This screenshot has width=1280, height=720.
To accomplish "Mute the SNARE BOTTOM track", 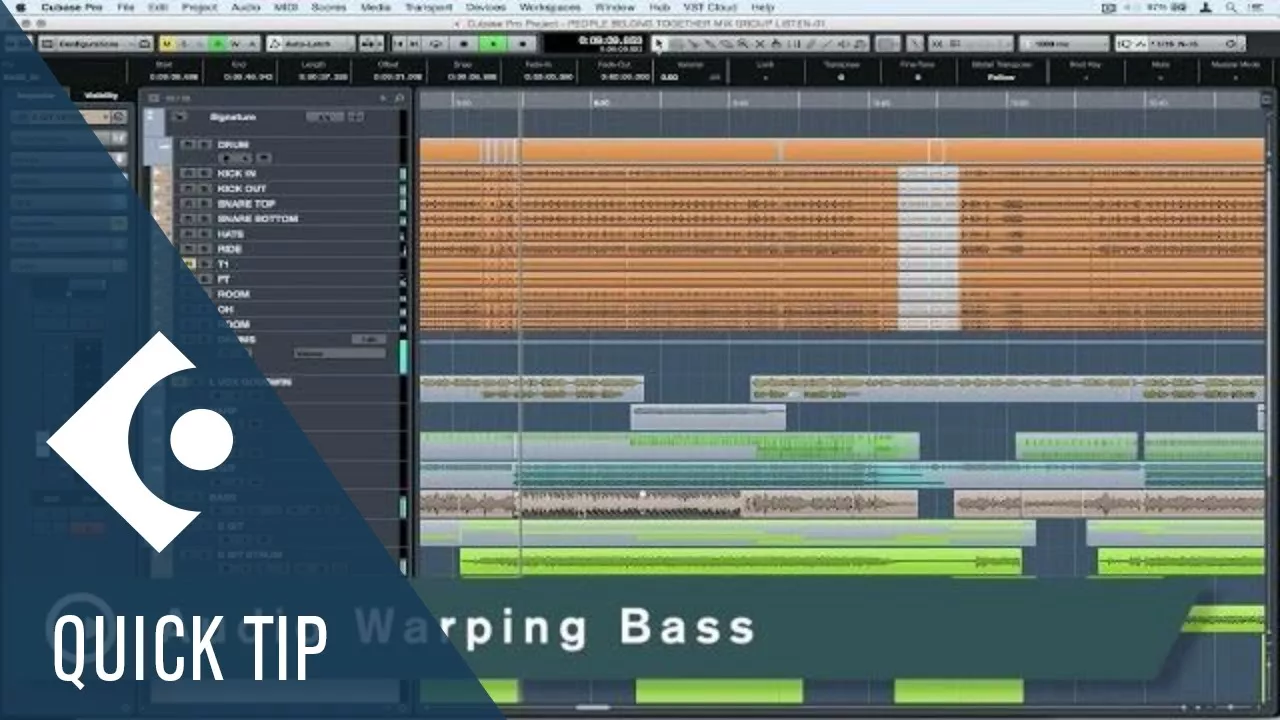I will click(x=188, y=218).
